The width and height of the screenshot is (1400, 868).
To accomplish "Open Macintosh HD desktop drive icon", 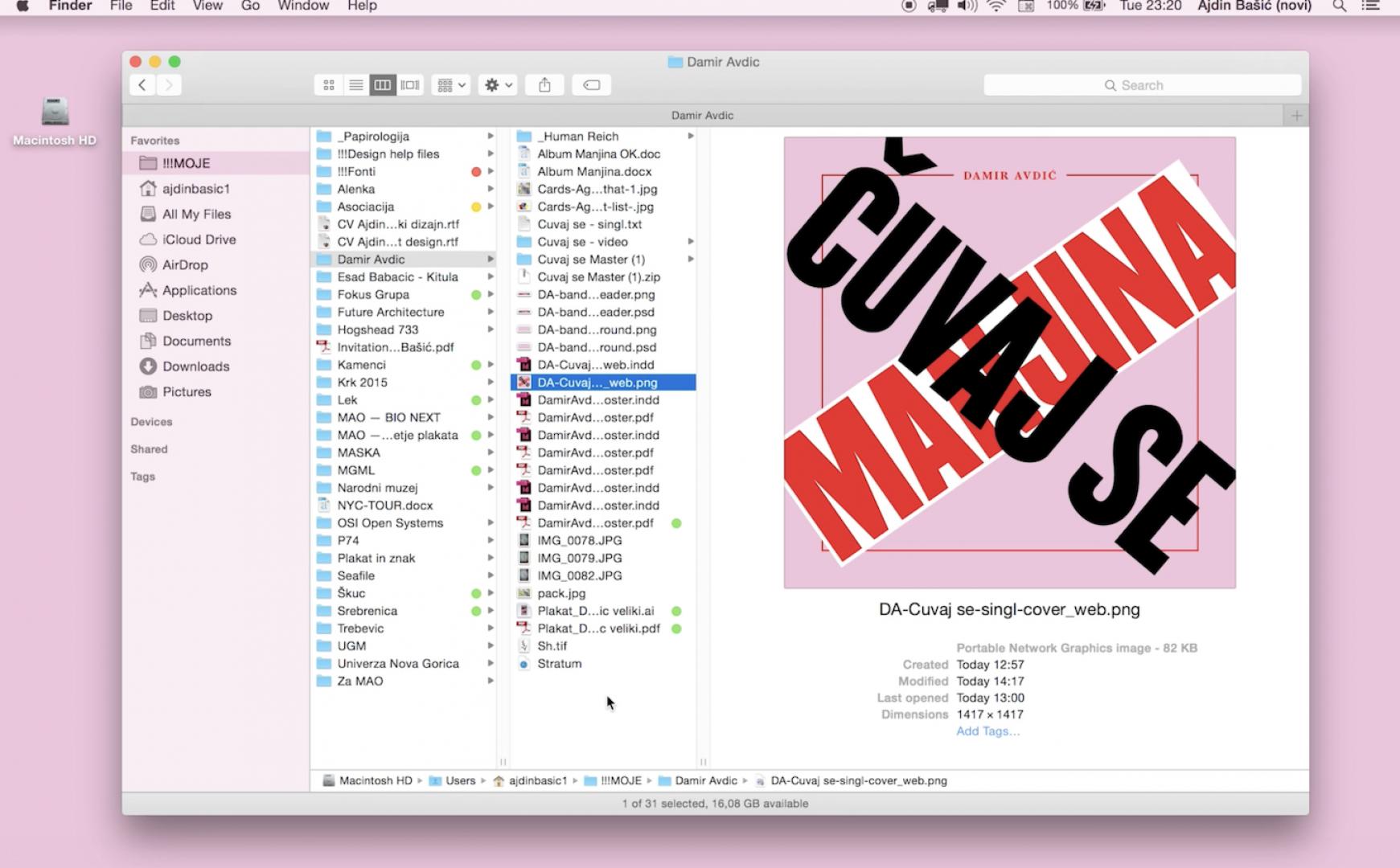I will 55,113.
